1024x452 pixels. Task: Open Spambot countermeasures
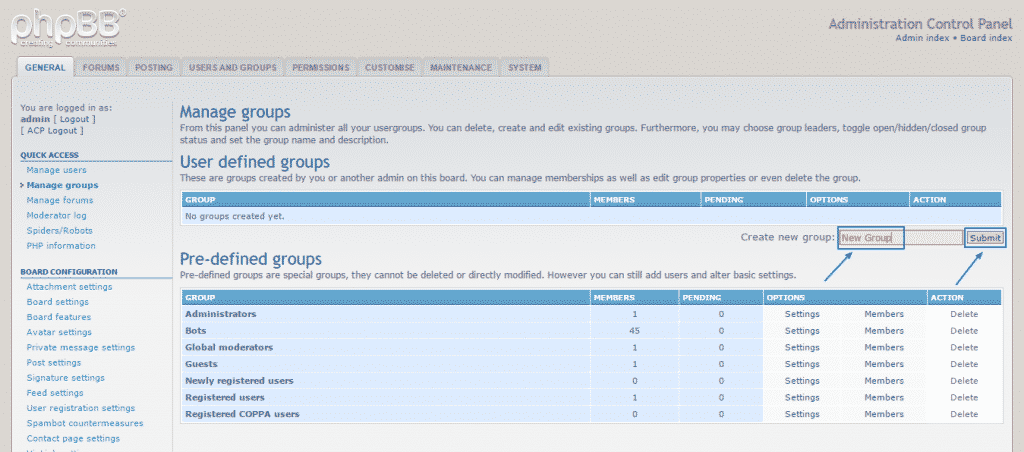85,423
